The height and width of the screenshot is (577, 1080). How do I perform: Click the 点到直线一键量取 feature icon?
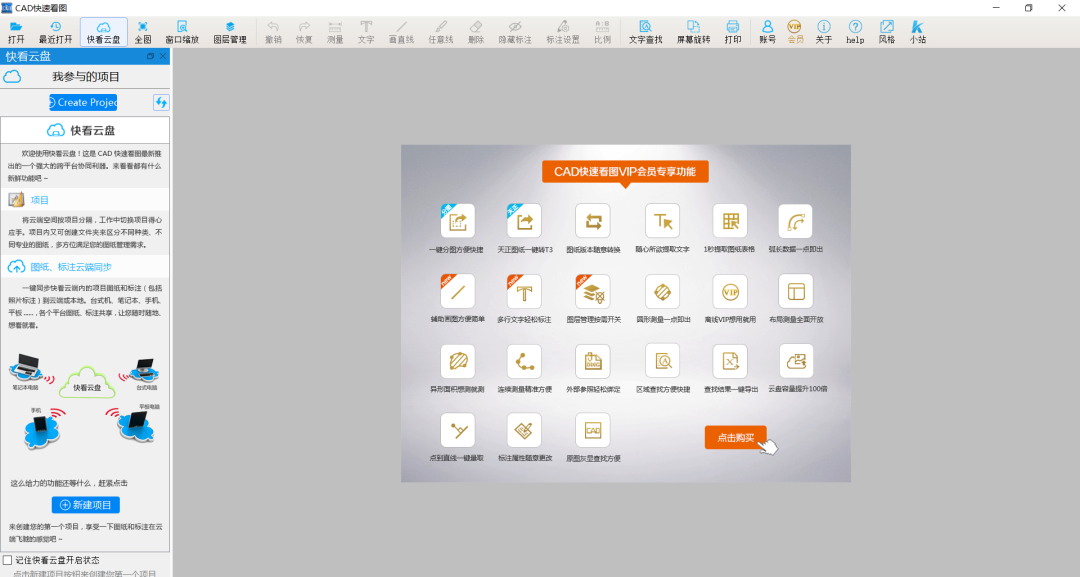click(x=457, y=430)
